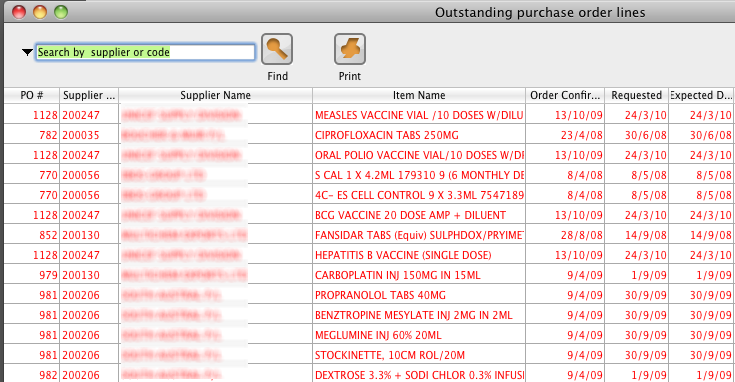Sort by the PO # column header
The height and width of the screenshot is (382, 735).
click(32, 95)
